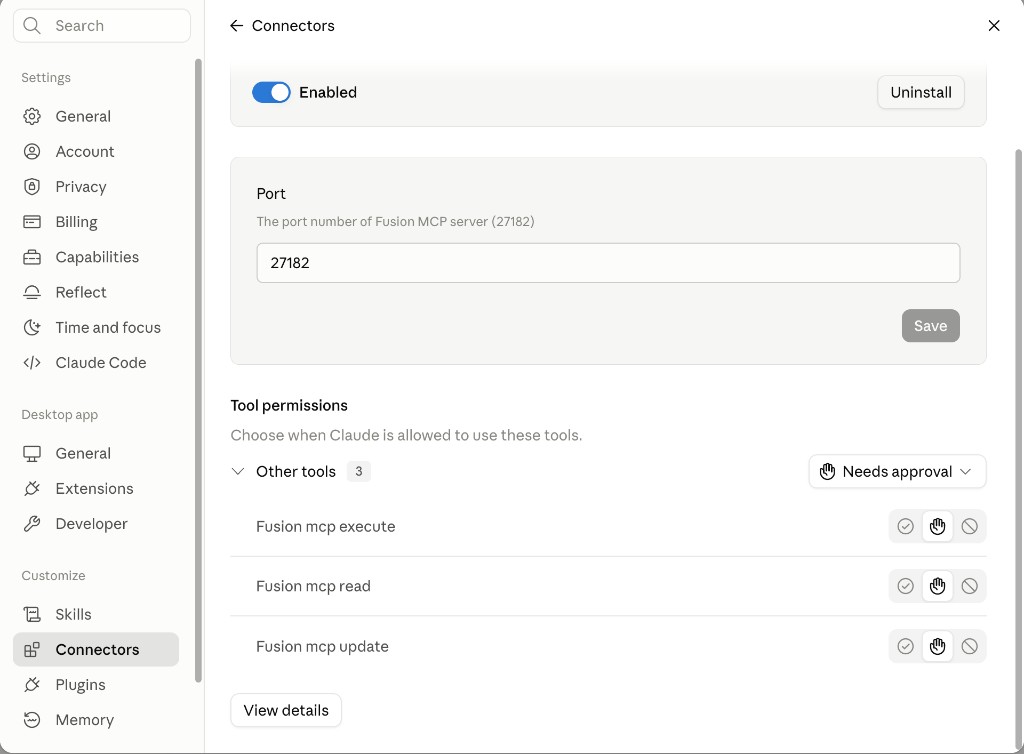
Task: Click the Other tools count badge 3
Action: (359, 471)
